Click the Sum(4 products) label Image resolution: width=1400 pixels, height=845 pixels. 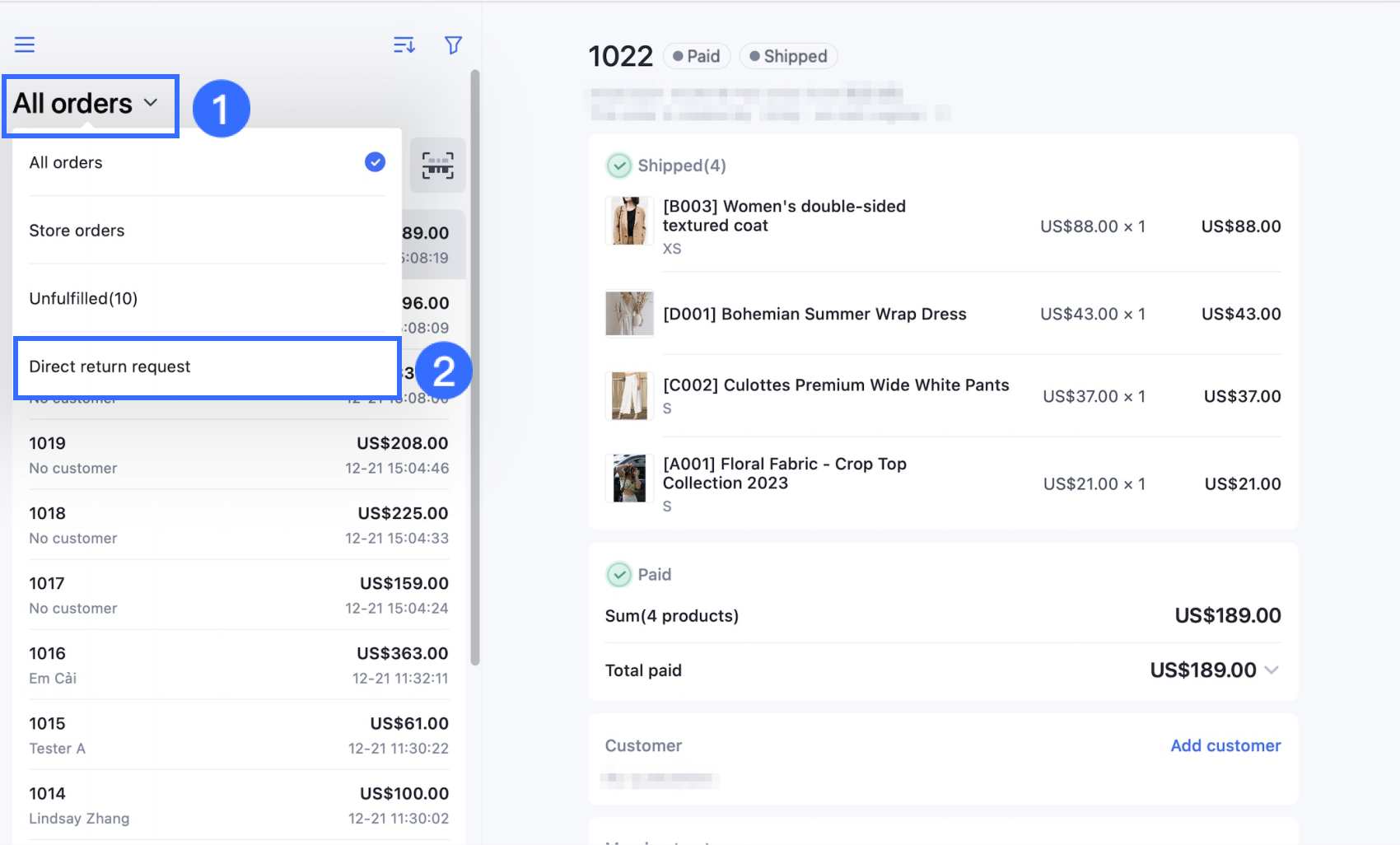[x=672, y=615]
